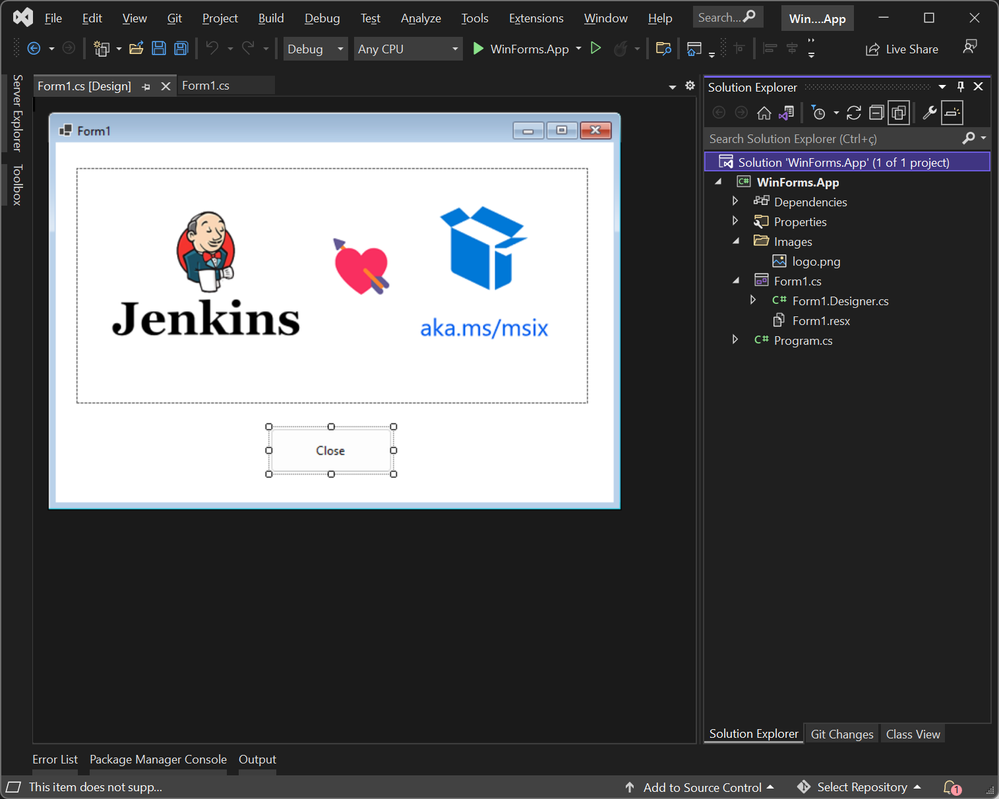
Task: Collapse the Form1.cs node
Action: [x=737, y=280]
